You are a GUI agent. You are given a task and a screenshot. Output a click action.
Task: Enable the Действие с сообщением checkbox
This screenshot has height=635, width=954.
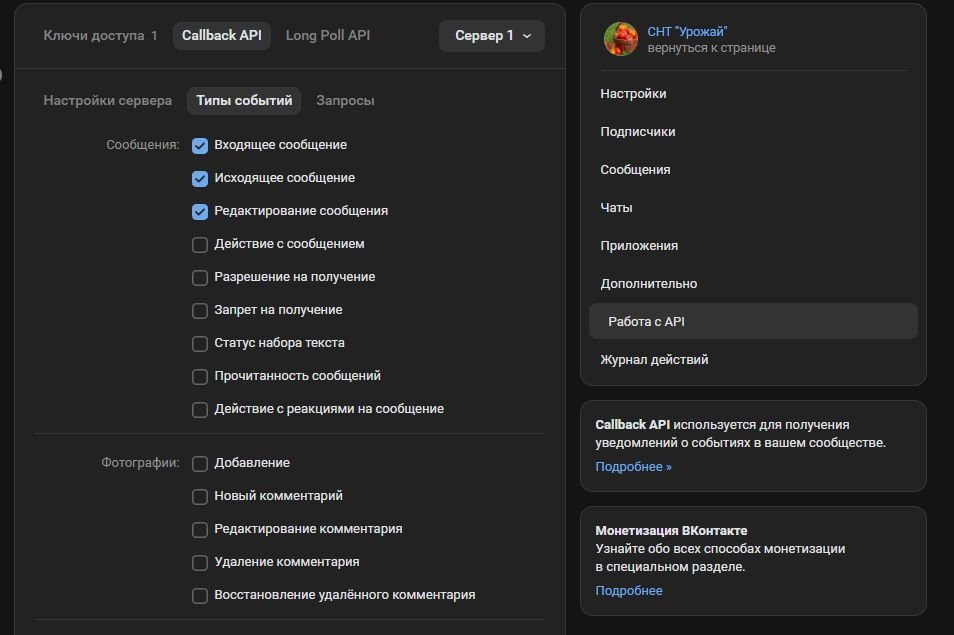point(200,245)
